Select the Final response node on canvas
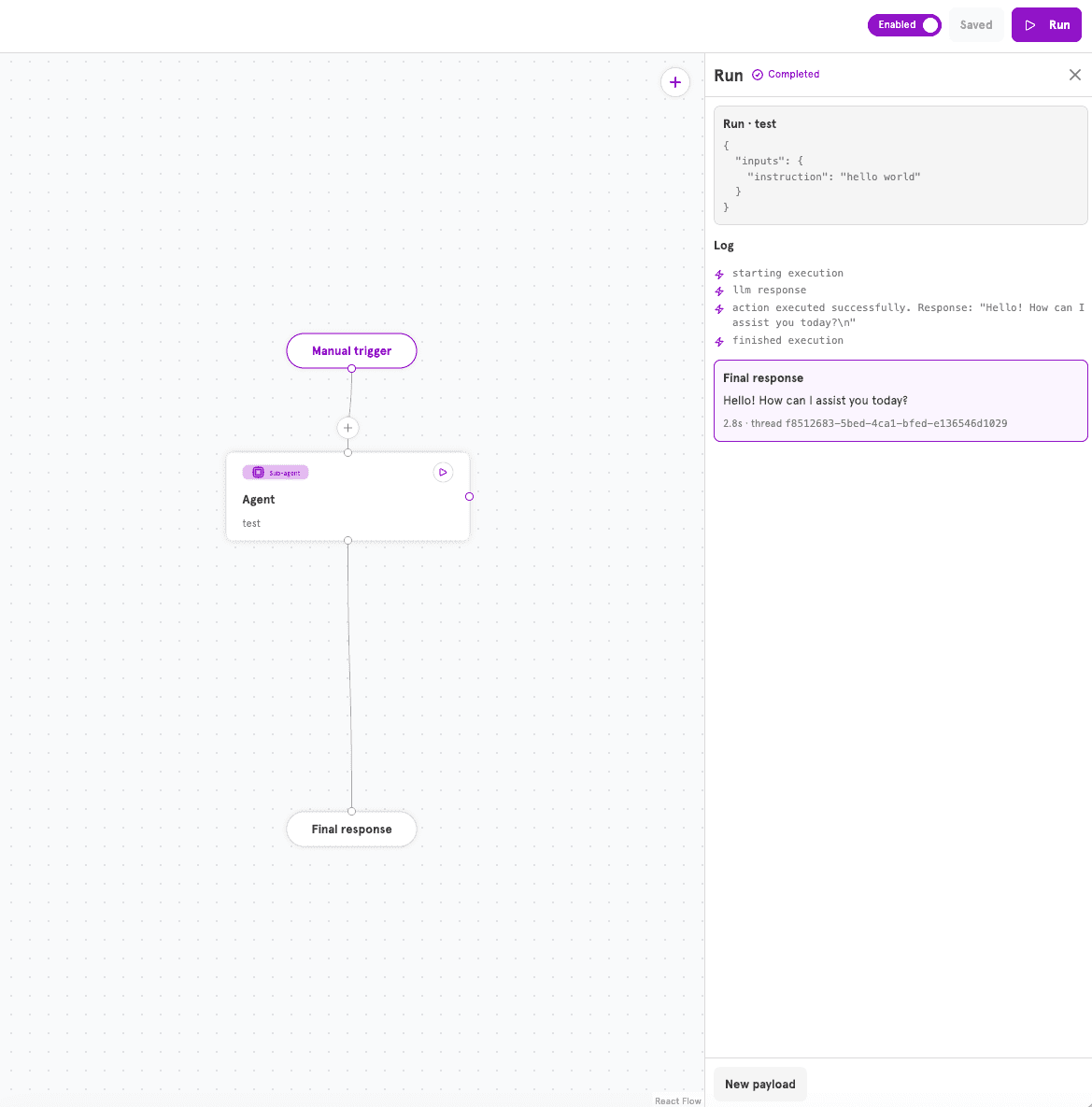This screenshot has width=1092, height=1107. click(351, 829)
